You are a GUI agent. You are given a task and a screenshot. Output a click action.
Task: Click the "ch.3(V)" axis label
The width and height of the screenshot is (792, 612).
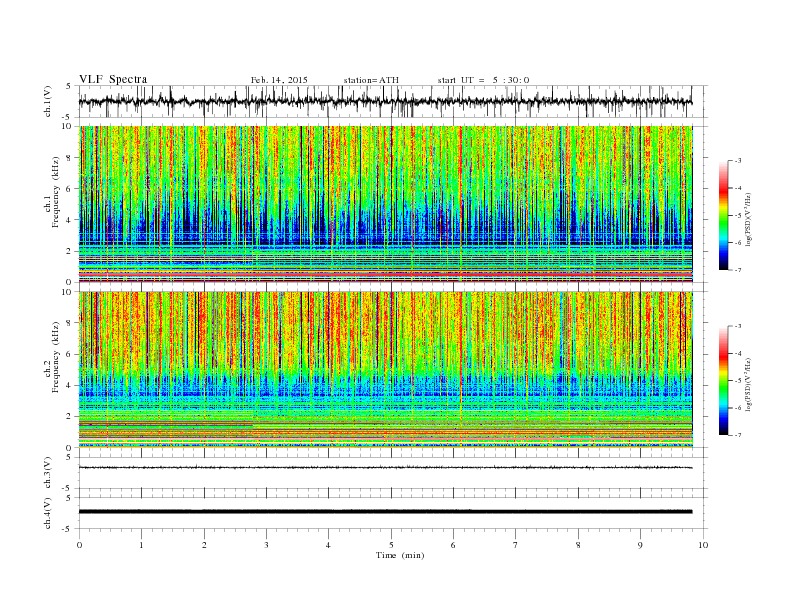48,473
